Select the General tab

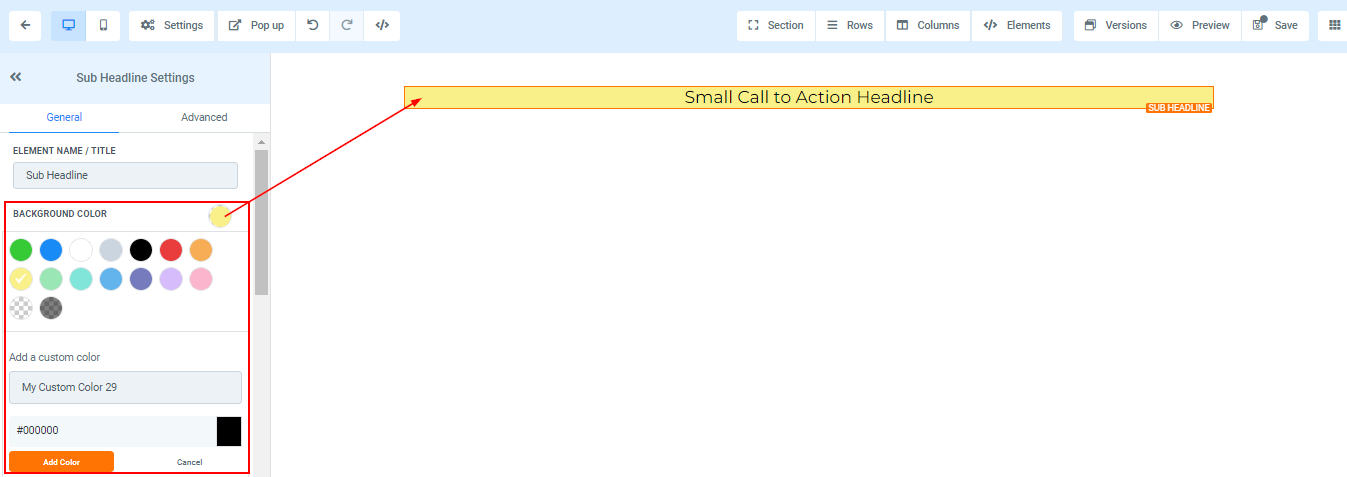(64, 117)
